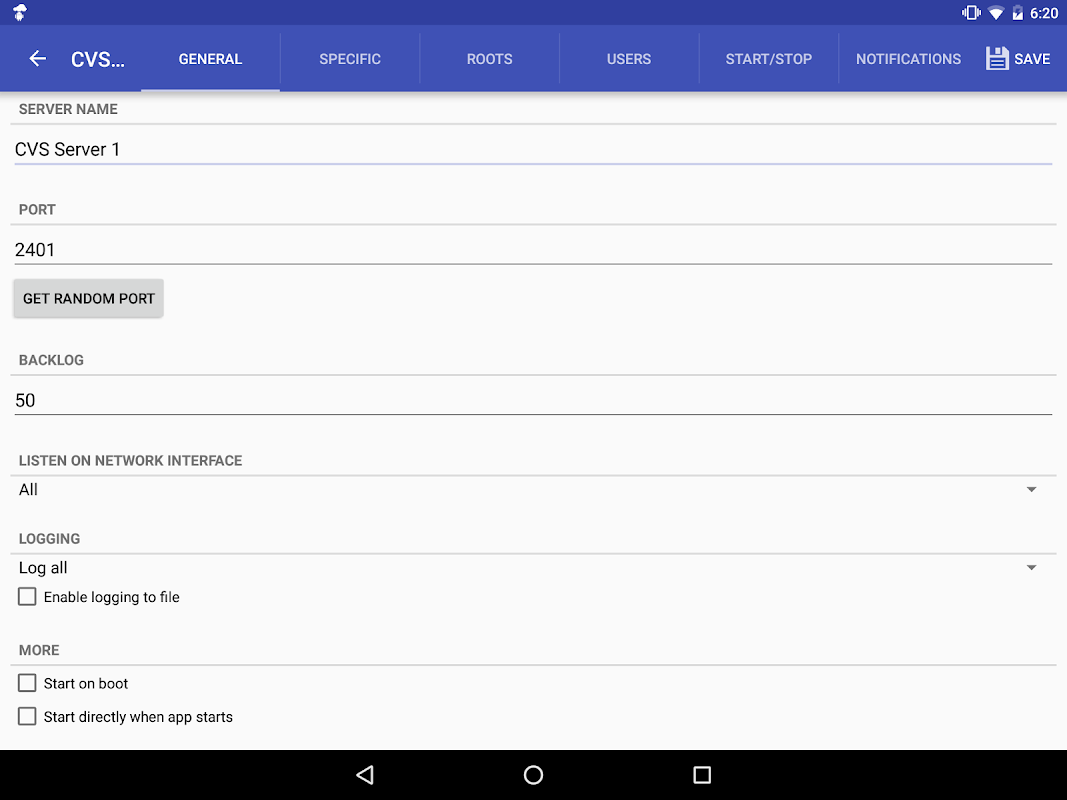Tap the Save floppy disk icon
Image resolution: width=1067 pixels, height=800 pixels.
(996, 58)
